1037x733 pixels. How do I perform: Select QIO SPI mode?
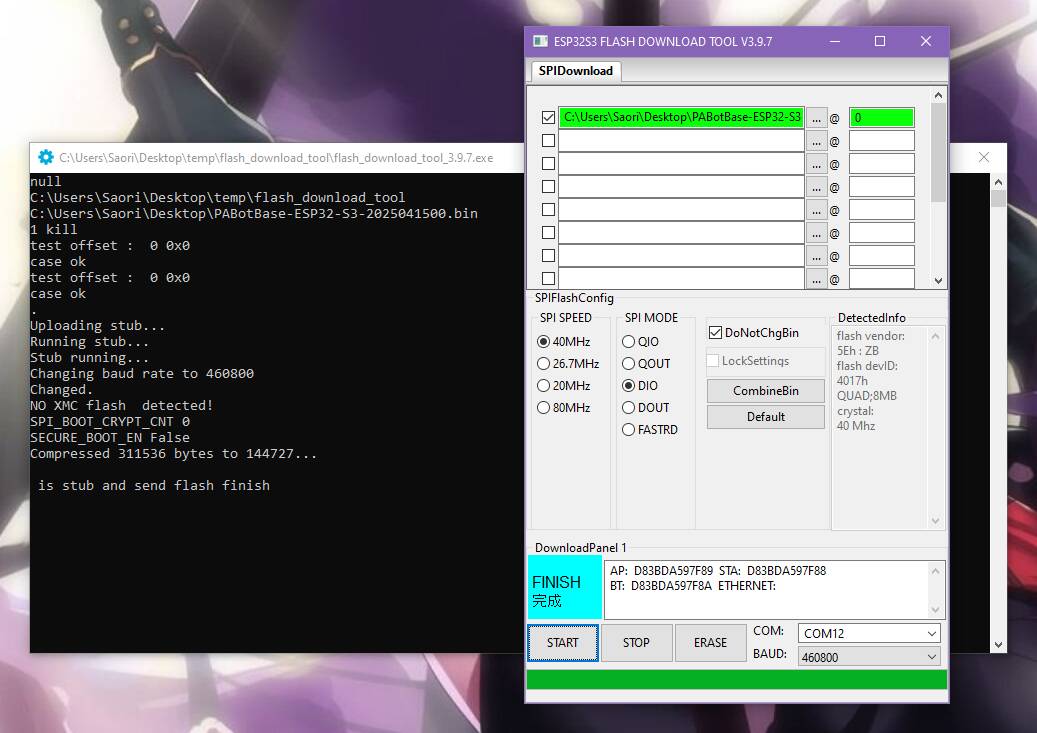point(629,342)
